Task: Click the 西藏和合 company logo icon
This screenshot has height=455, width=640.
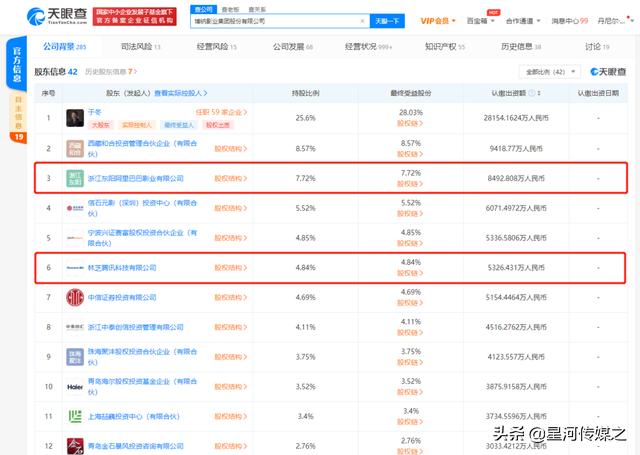Action: pos(75,149)
